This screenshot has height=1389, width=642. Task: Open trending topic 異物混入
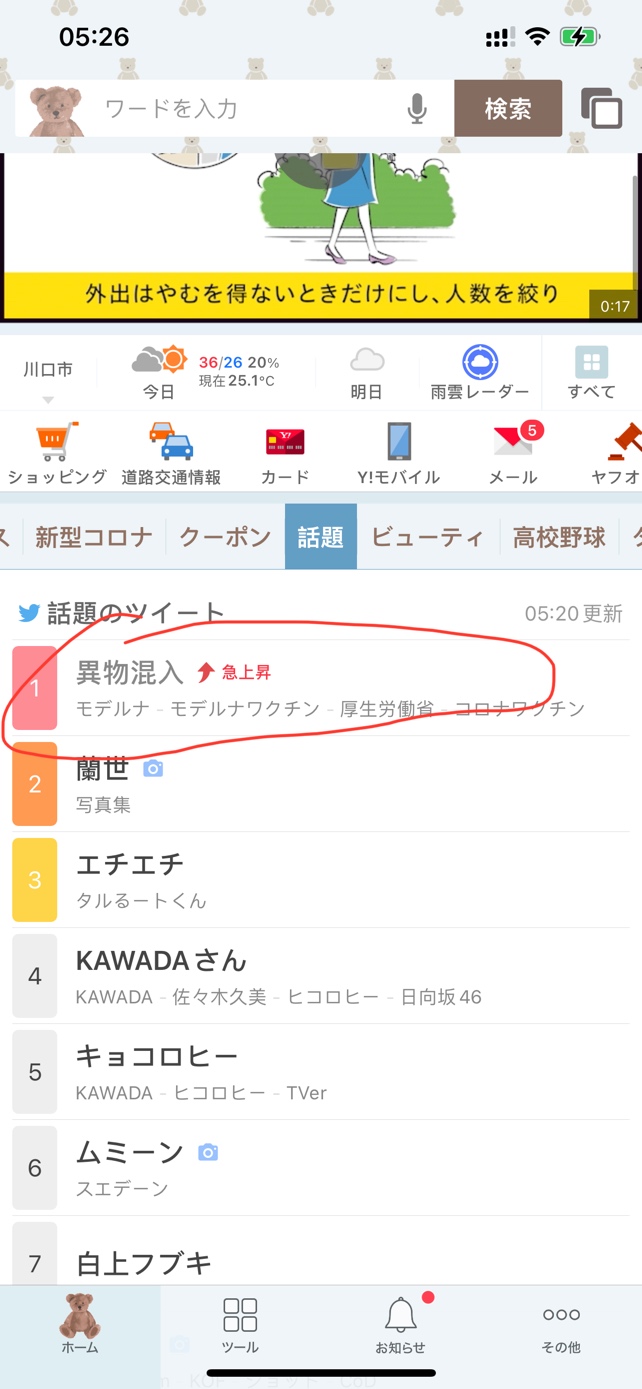pyautogui.click(x=320, y=688)
